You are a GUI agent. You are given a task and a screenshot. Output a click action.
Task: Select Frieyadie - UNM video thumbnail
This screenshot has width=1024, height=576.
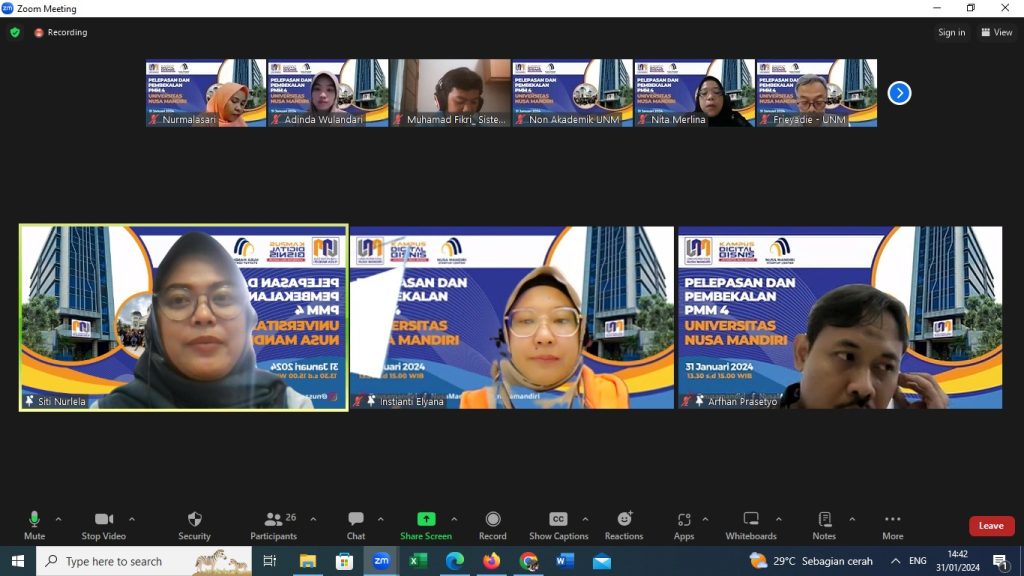click(x=816, y=93)
